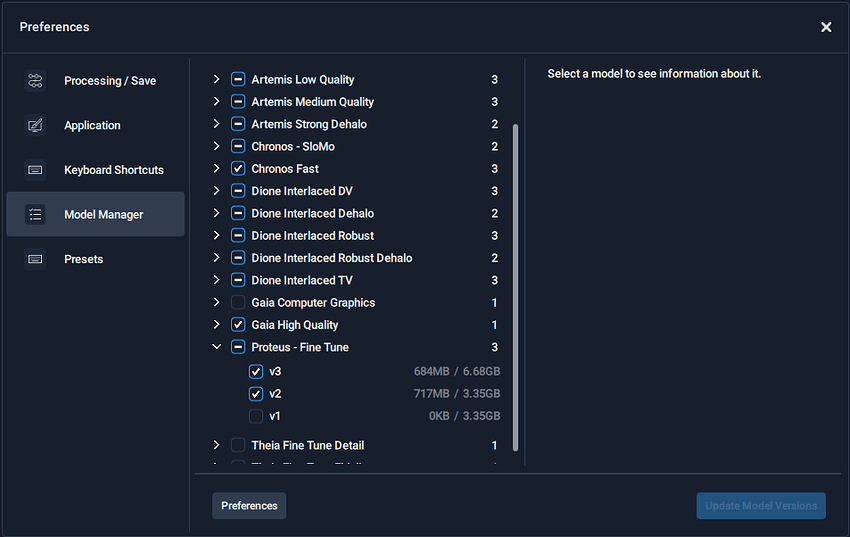Click the v2 version label
The width and height of the screenshot is (850, 537).
[x=275, y=394]
